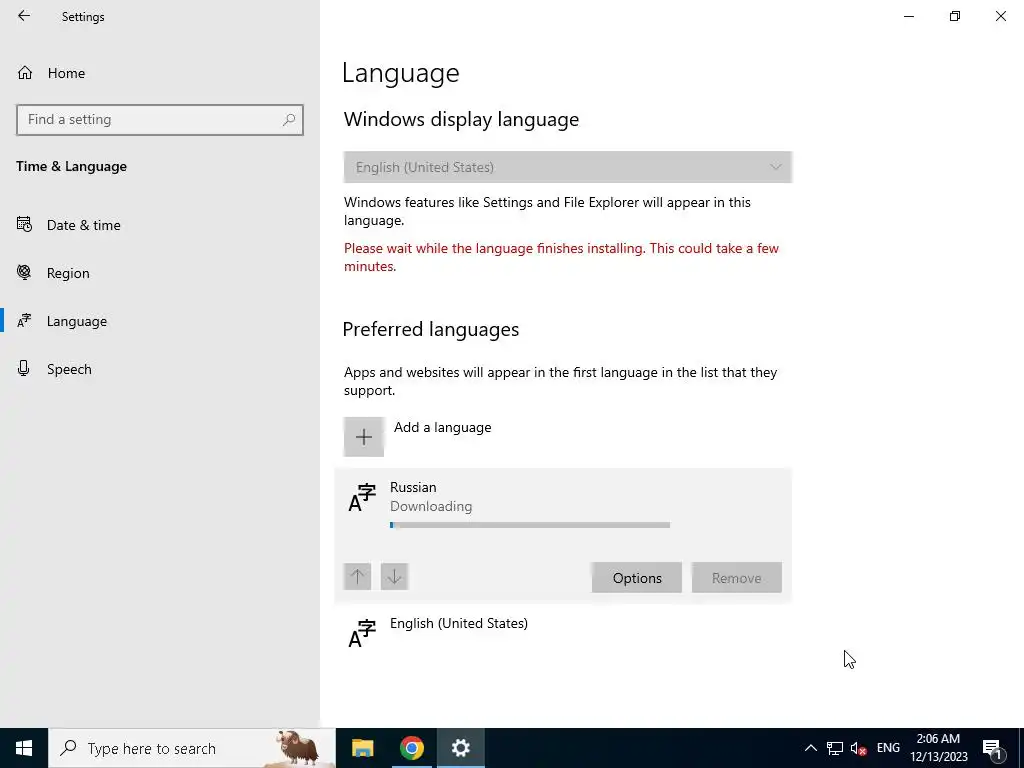Select English (United States) in preferred languages

point(563,632)
